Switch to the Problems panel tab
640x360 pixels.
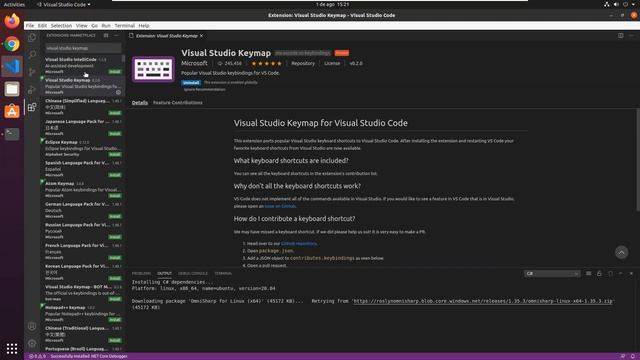click(141, 273)
